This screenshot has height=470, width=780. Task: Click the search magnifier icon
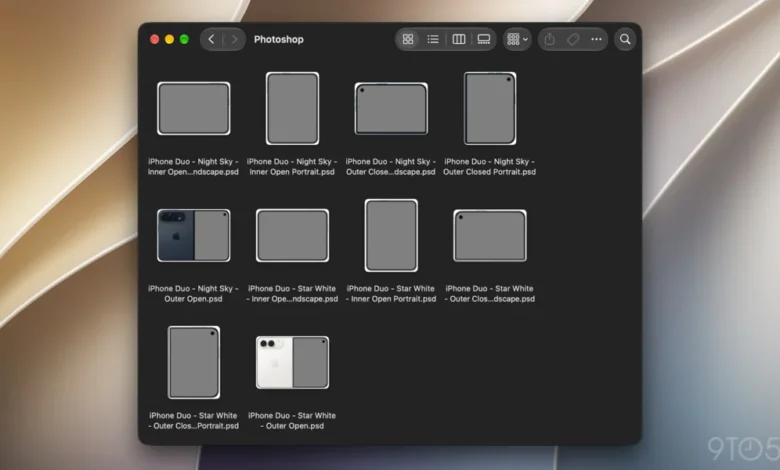[x=625, y=39]
